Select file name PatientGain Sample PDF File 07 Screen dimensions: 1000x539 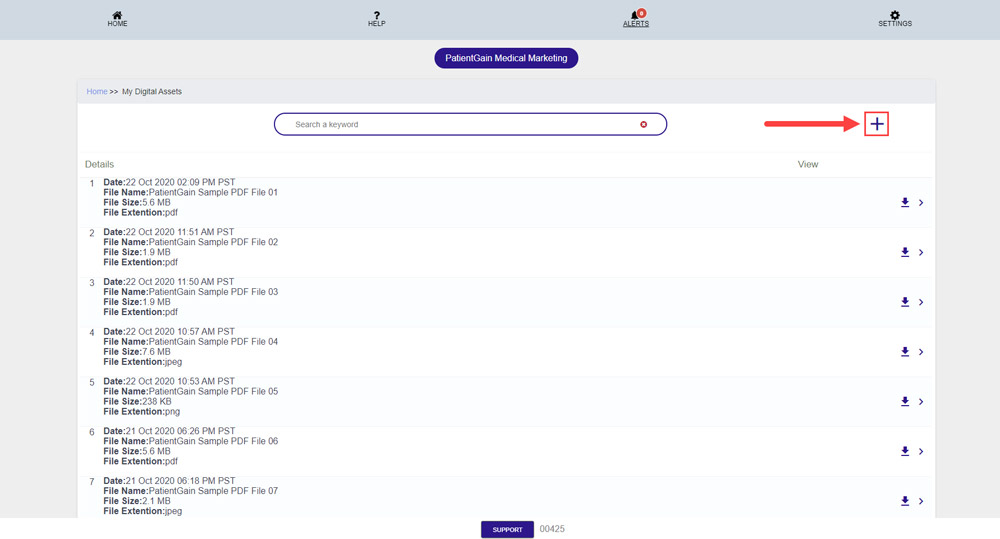tap(213, 491)
